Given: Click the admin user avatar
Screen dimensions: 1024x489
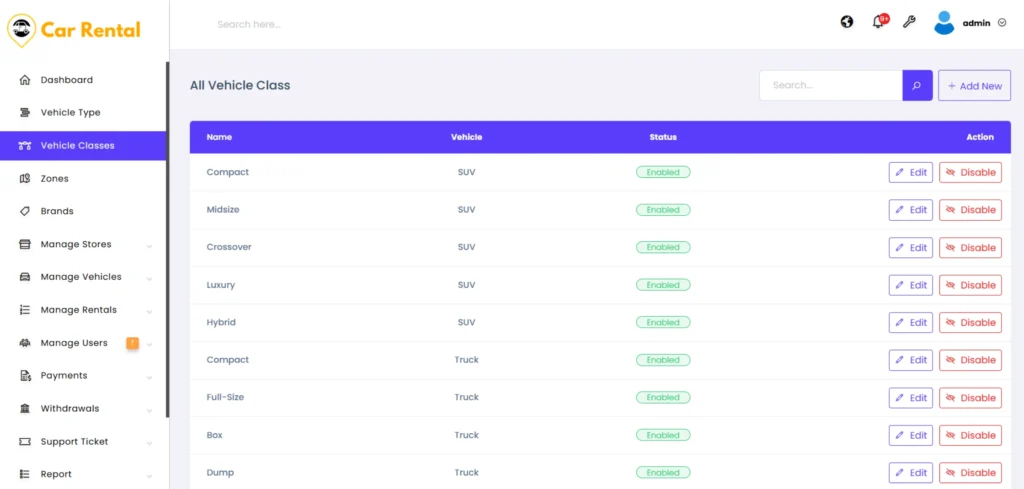Looking at the screenshot, I should [944, 23].
